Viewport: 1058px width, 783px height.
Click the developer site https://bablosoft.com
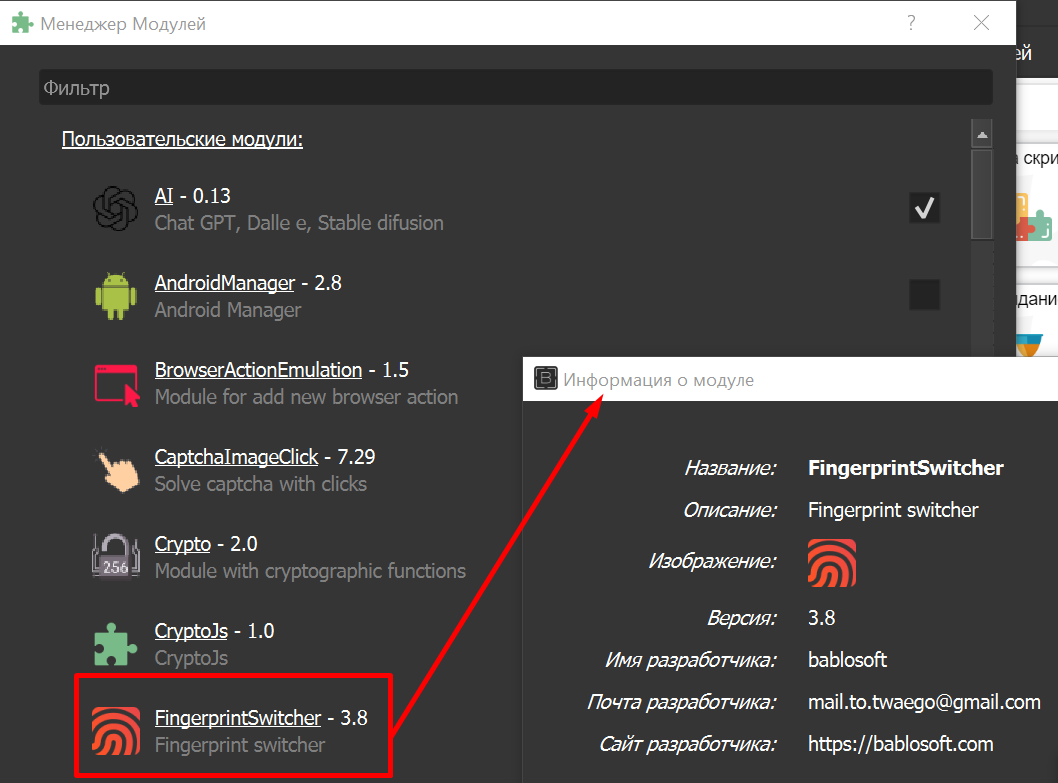900,744
